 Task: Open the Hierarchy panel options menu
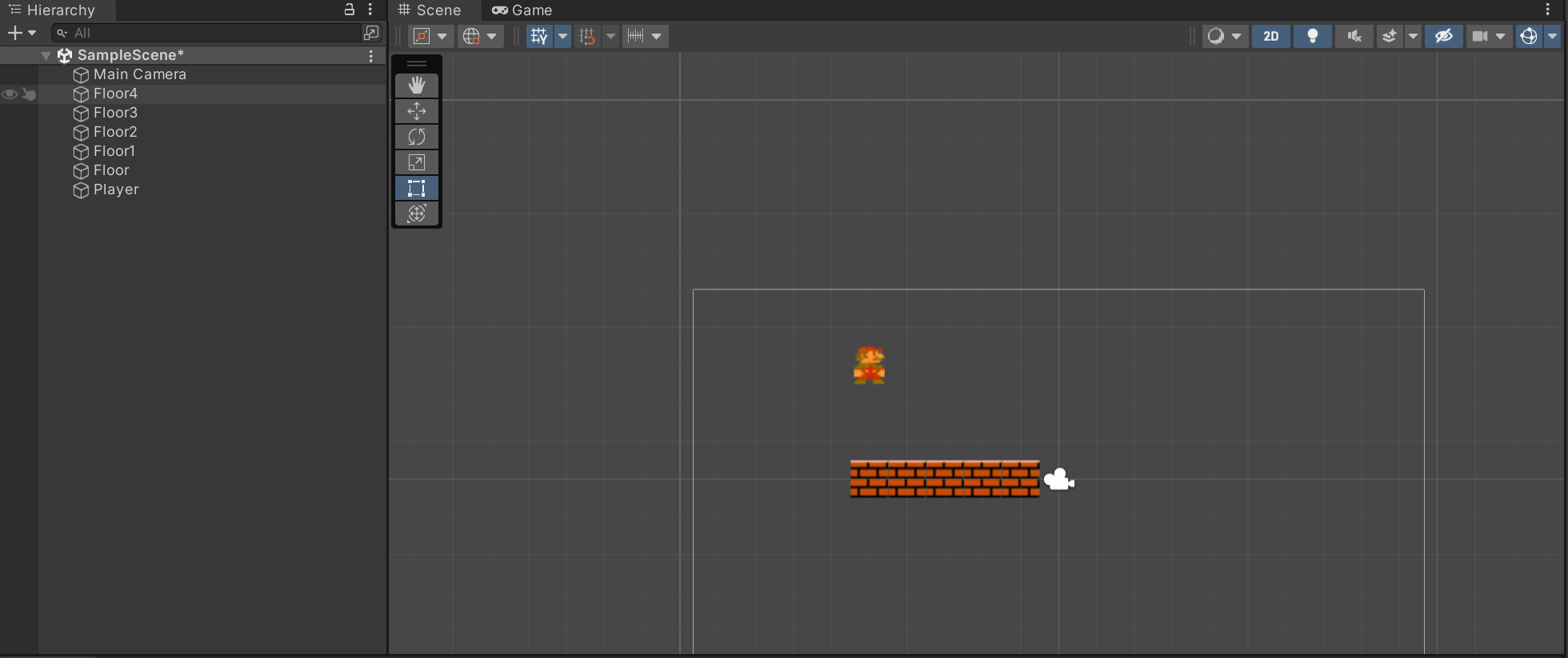pos(370,10)
